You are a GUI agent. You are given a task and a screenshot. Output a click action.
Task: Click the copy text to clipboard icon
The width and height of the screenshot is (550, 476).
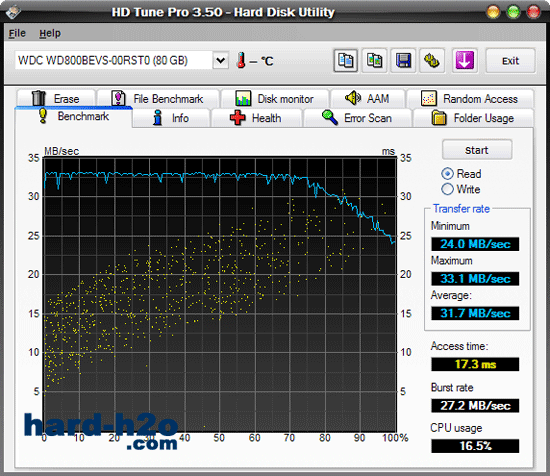pos(346,61)
